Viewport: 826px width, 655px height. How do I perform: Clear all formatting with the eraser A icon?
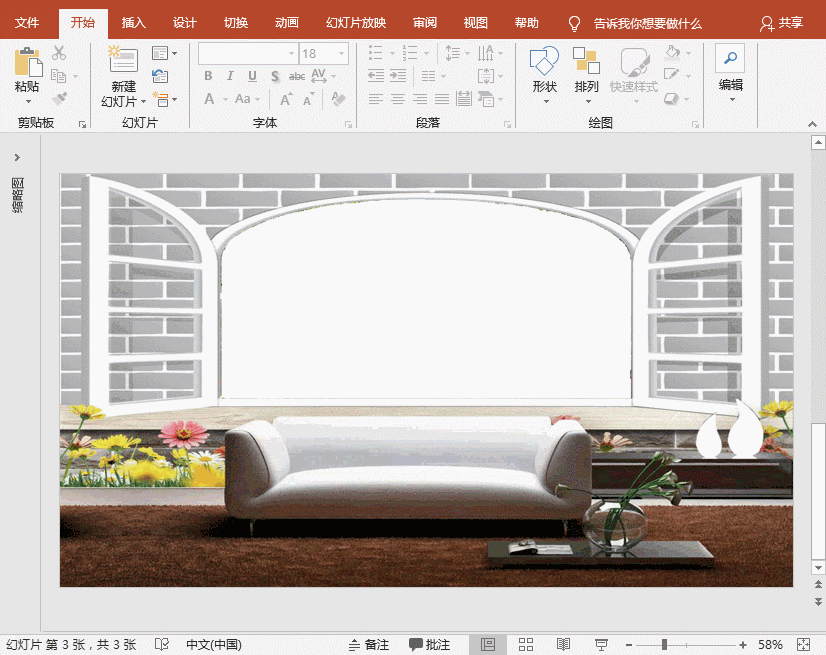(338, 99)
